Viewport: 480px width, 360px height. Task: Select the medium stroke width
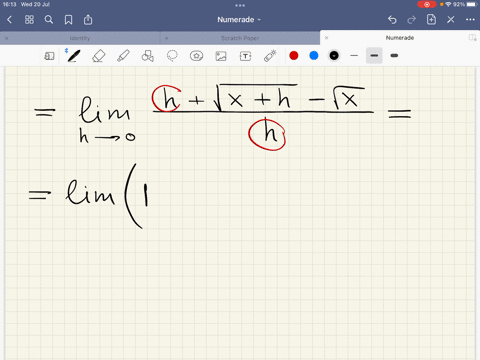[374, 56]
